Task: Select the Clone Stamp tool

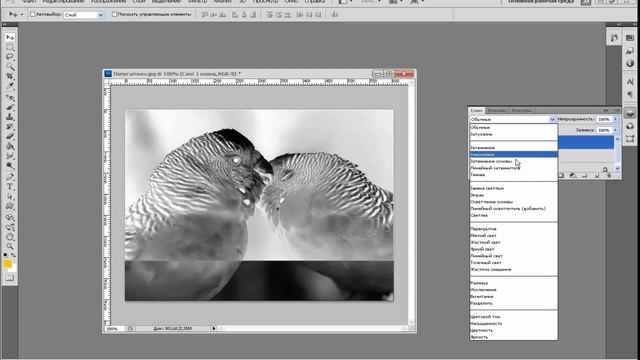Action: tap(10, 117)
